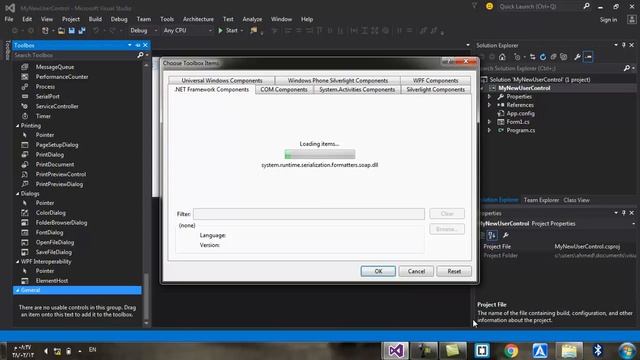Select System.Activities Components tab

click(x=357, y=89)
